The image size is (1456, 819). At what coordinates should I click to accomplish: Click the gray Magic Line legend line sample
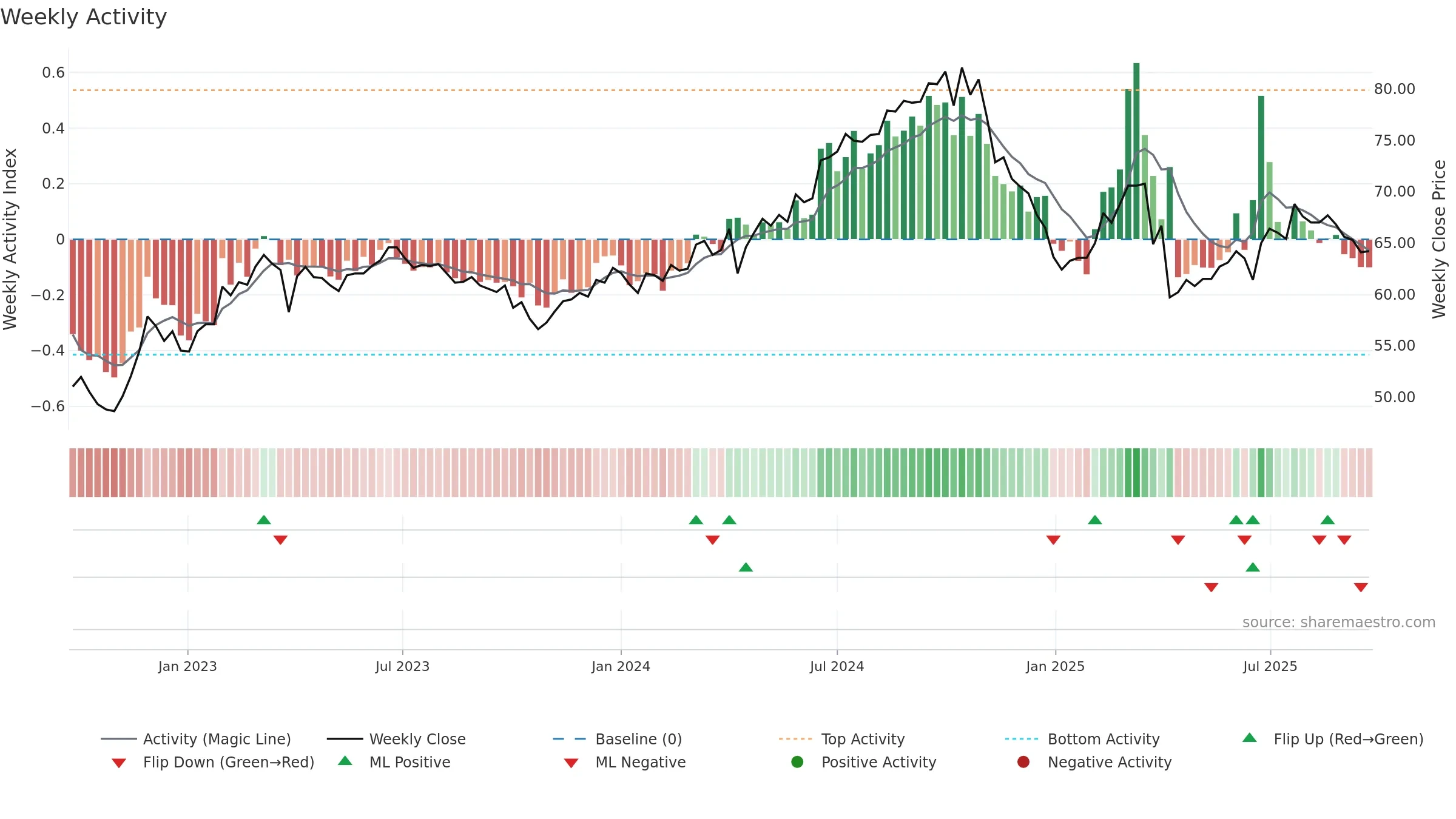(119, 739)
